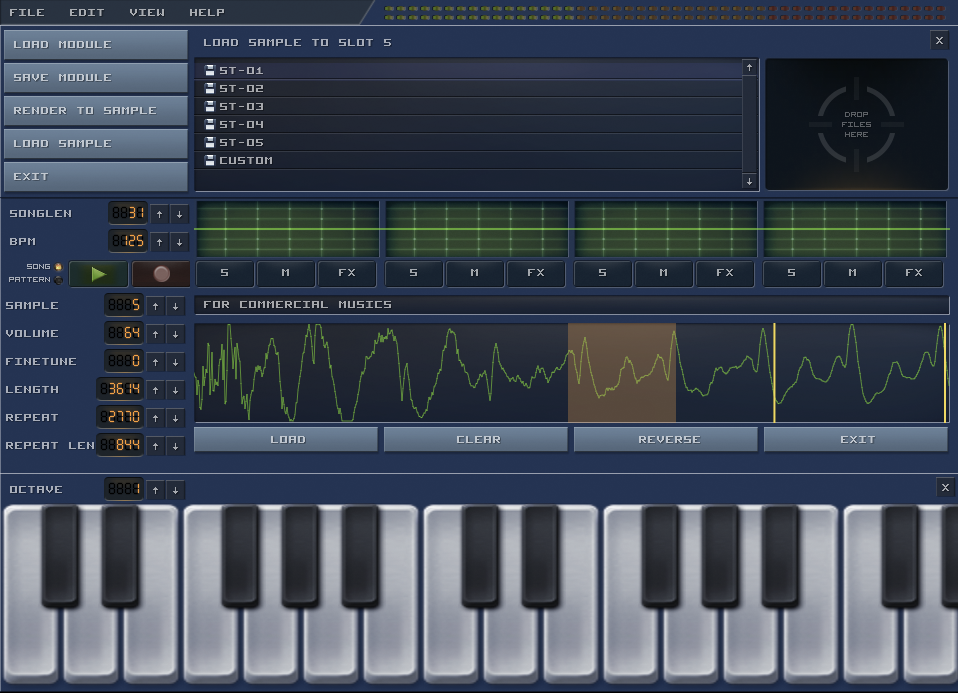Viewport: 958px width, 693px height.
Task: Close the piano keyboard panel
Action: click(945, 487)
